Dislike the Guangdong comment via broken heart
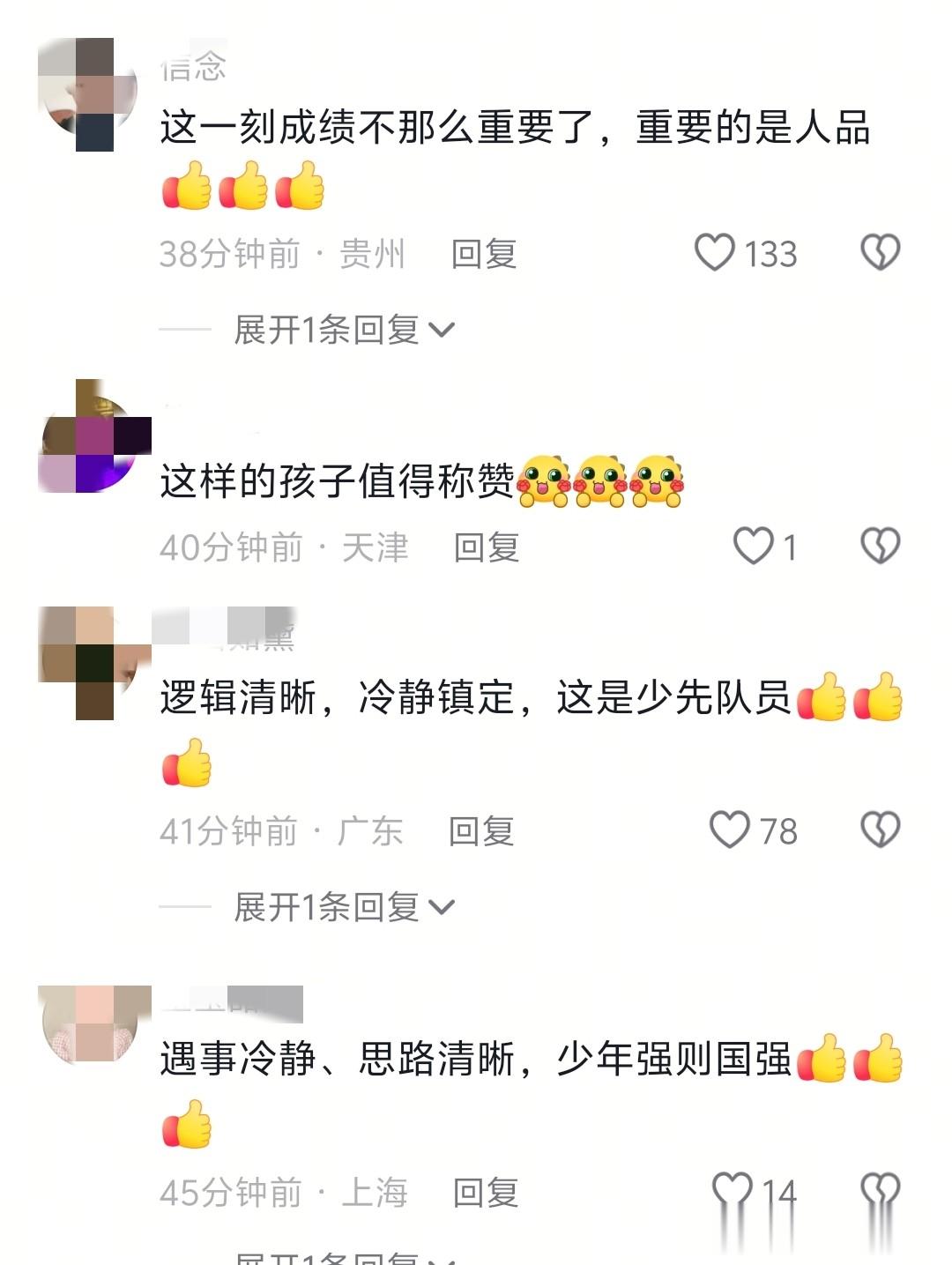Image resolution: width=952 pixels, height=1265 pixels. [x=880, y=830]
